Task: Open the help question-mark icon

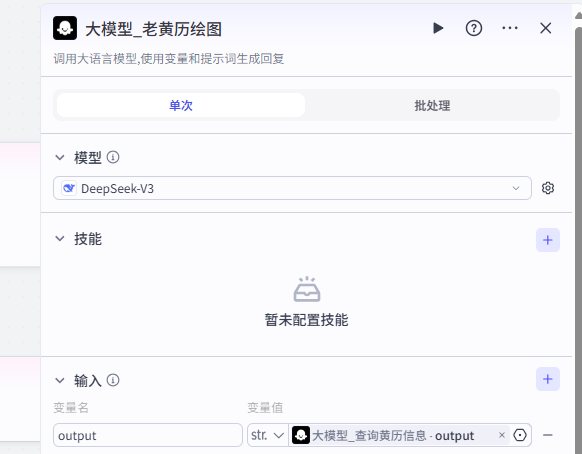Action: tap(474, 28)
